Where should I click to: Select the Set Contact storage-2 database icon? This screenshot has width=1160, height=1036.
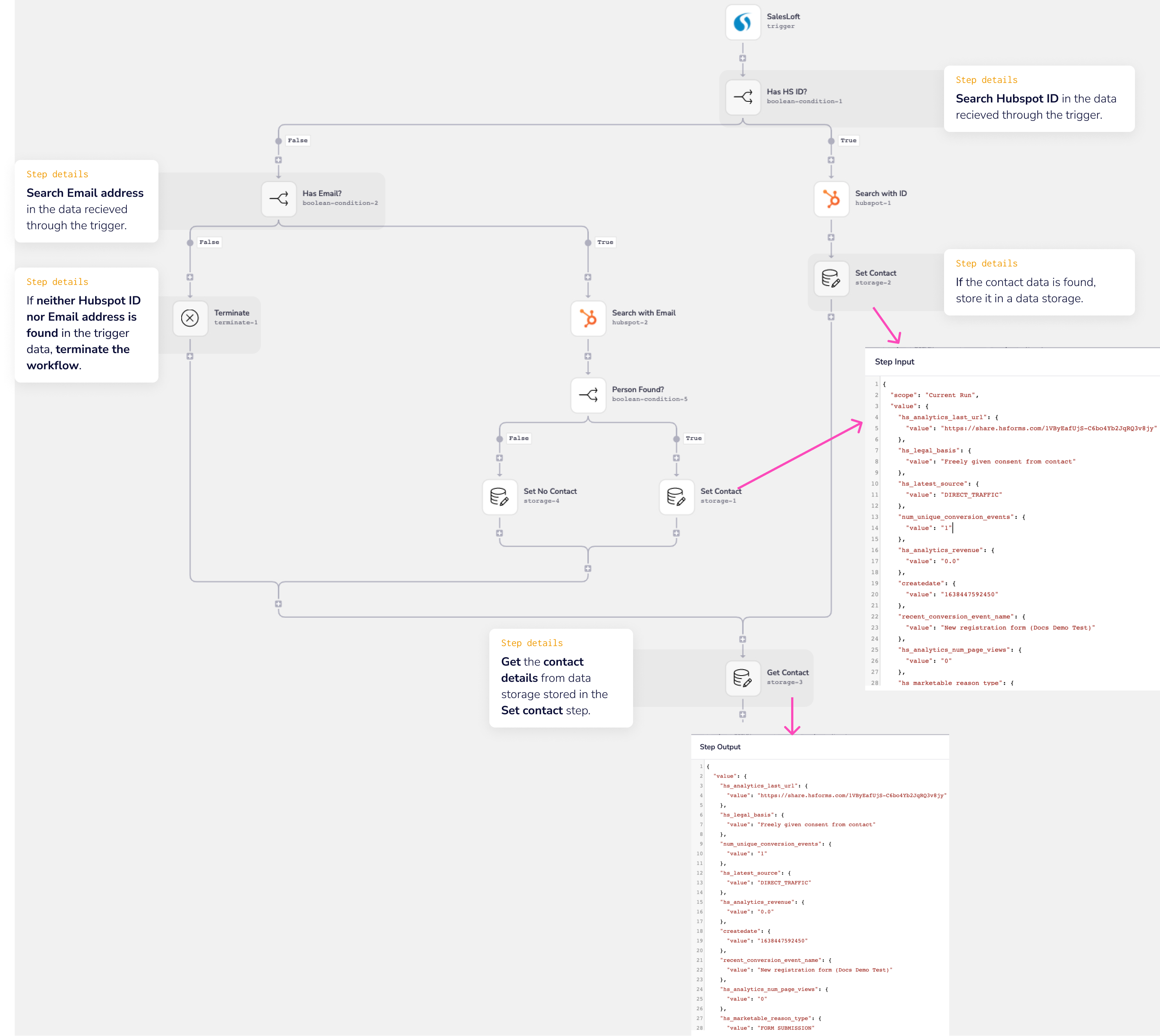832,278
